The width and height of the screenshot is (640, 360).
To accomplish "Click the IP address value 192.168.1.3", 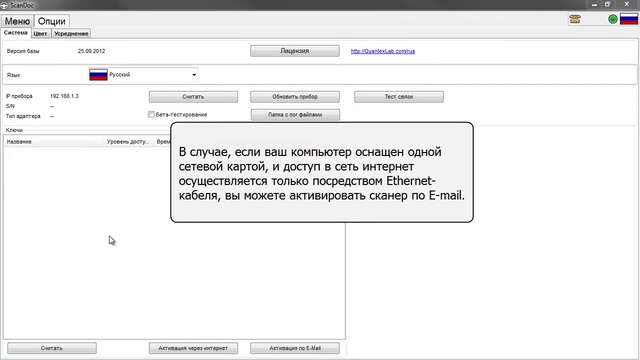I will (64, 96).
